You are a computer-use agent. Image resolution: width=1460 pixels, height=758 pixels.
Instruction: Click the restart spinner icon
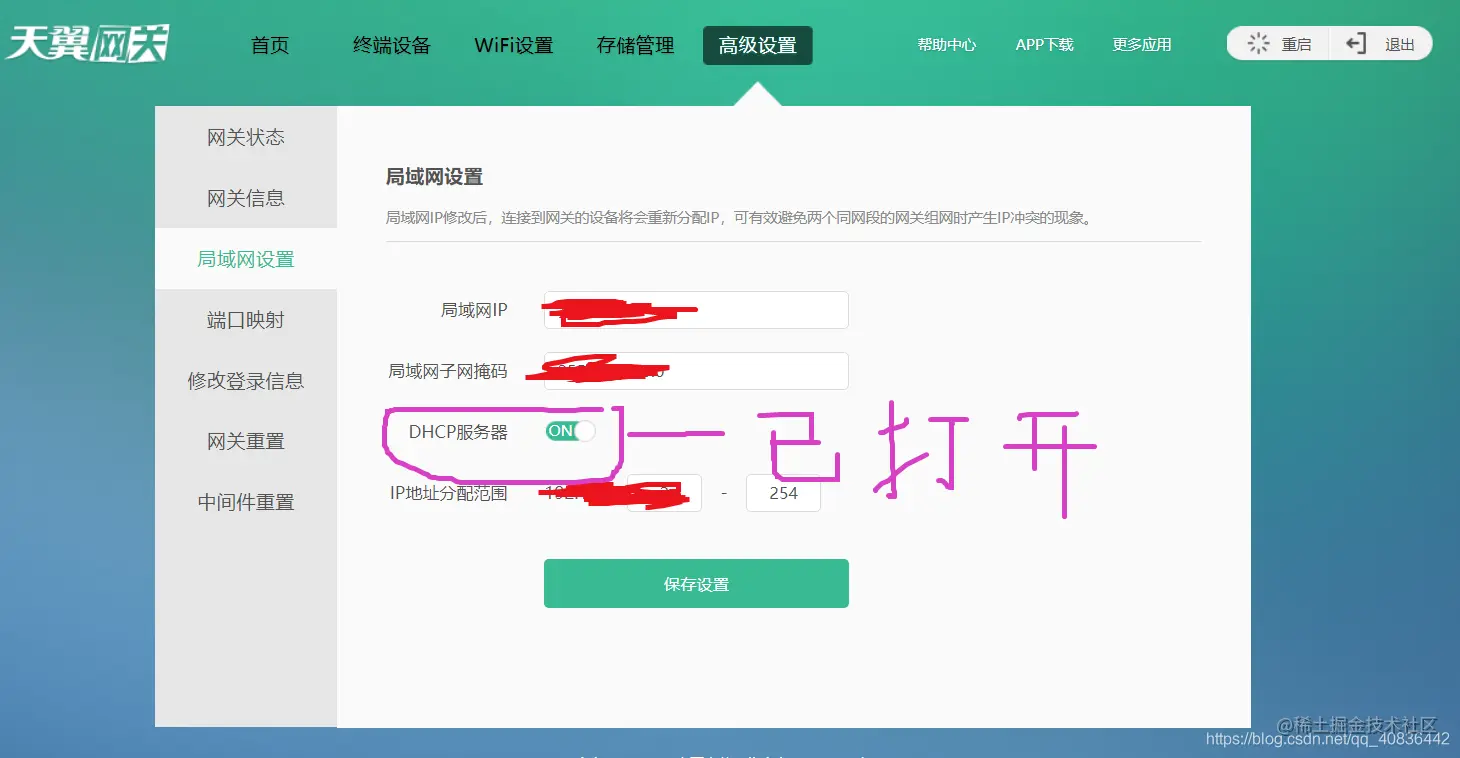[x=1258, y=44]
